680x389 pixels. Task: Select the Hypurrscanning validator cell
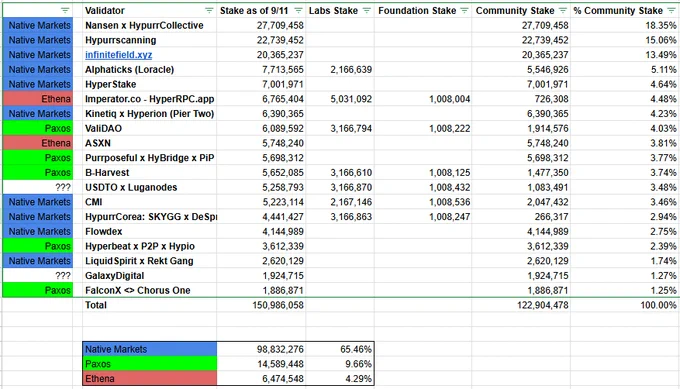pos(150,40)
